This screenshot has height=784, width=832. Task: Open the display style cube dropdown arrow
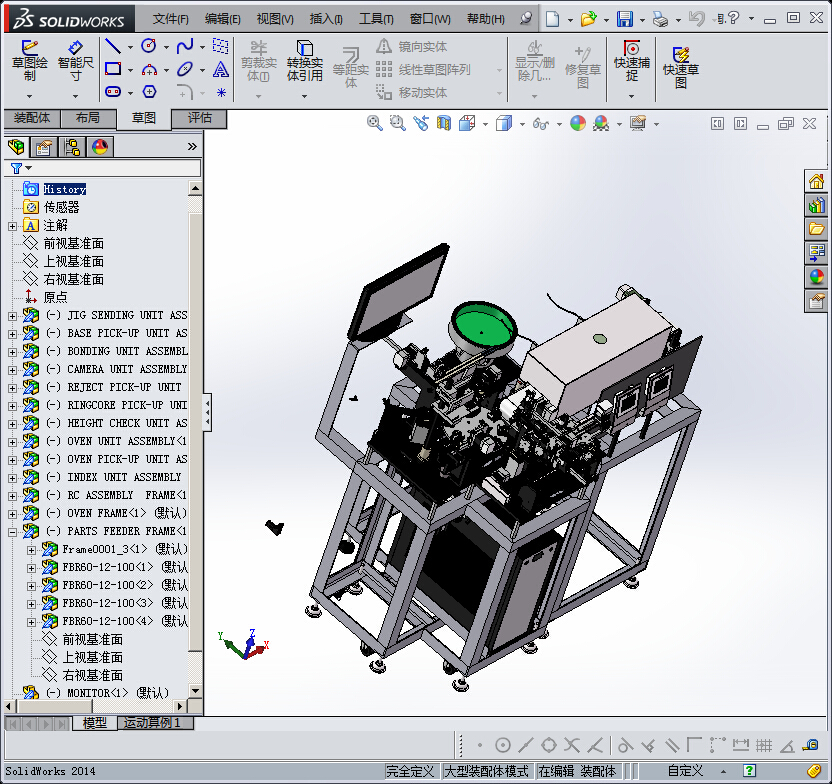pos(522,124)
